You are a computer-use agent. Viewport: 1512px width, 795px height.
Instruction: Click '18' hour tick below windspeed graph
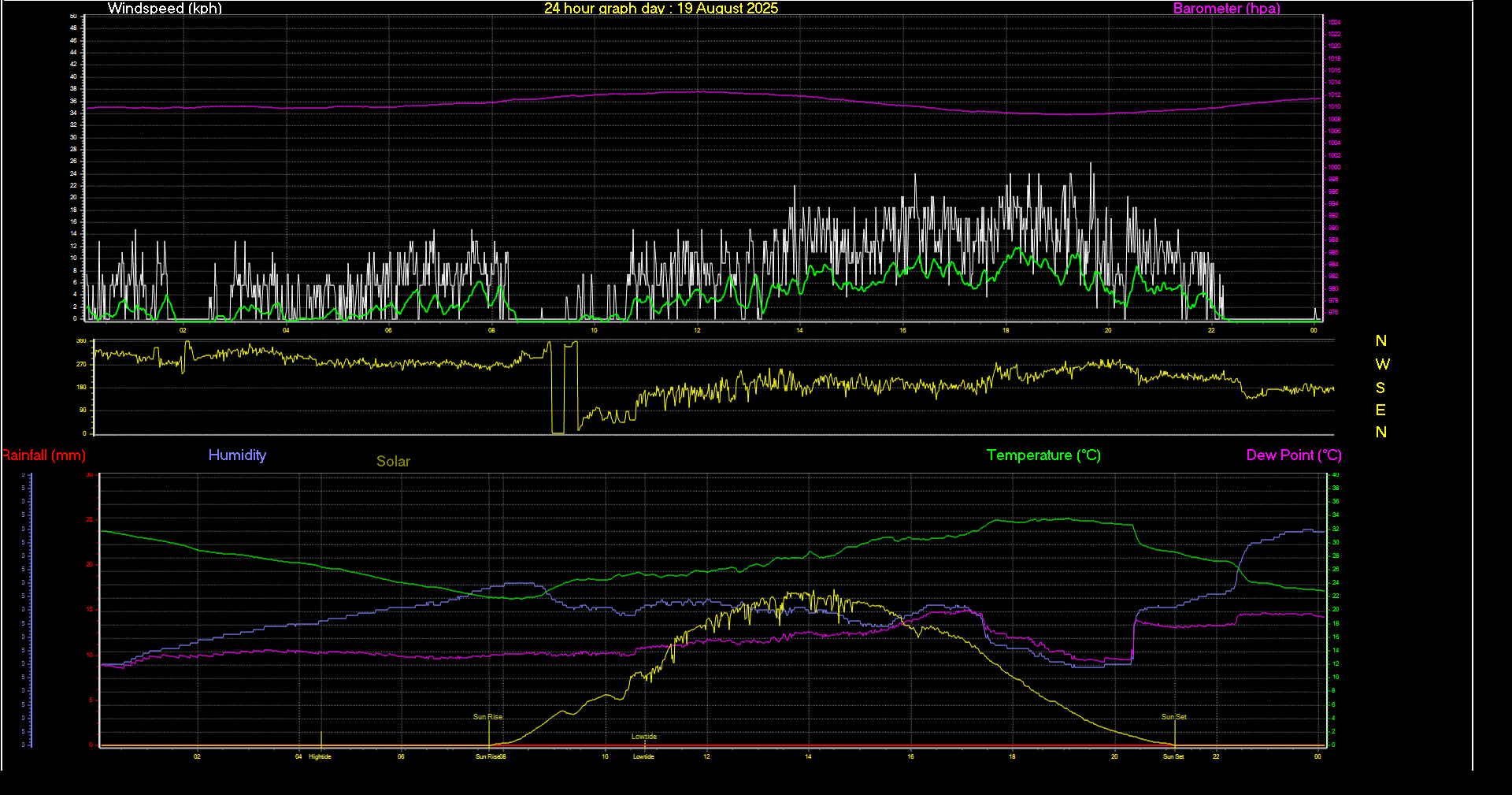pyautogui.click(x=1006, y=330)
